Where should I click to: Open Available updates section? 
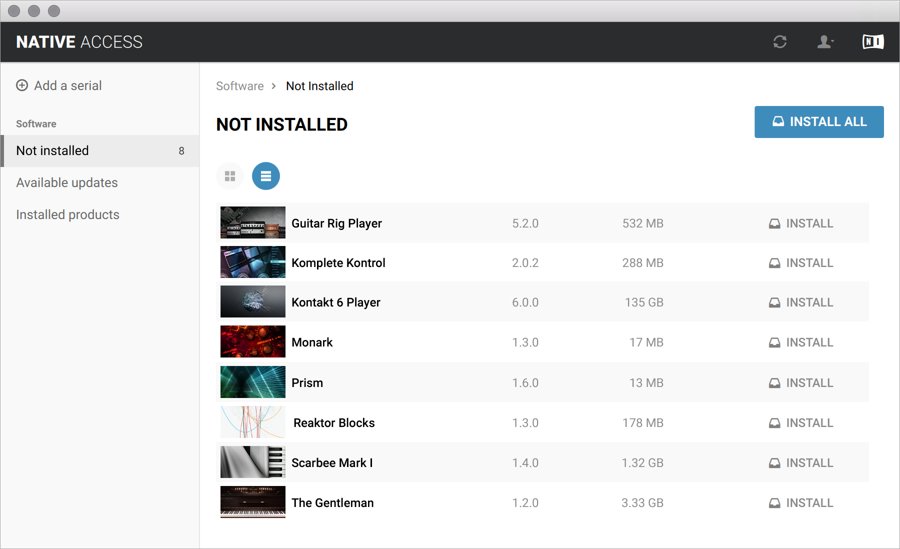pyautogui.click(x=67, y=183)
